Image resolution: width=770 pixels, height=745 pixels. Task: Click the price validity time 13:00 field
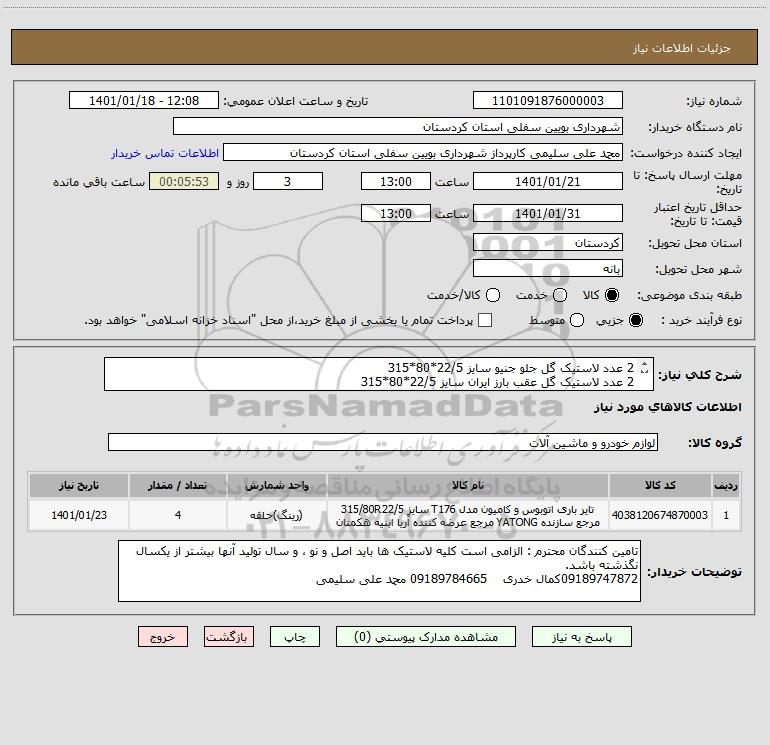[396, 213]
